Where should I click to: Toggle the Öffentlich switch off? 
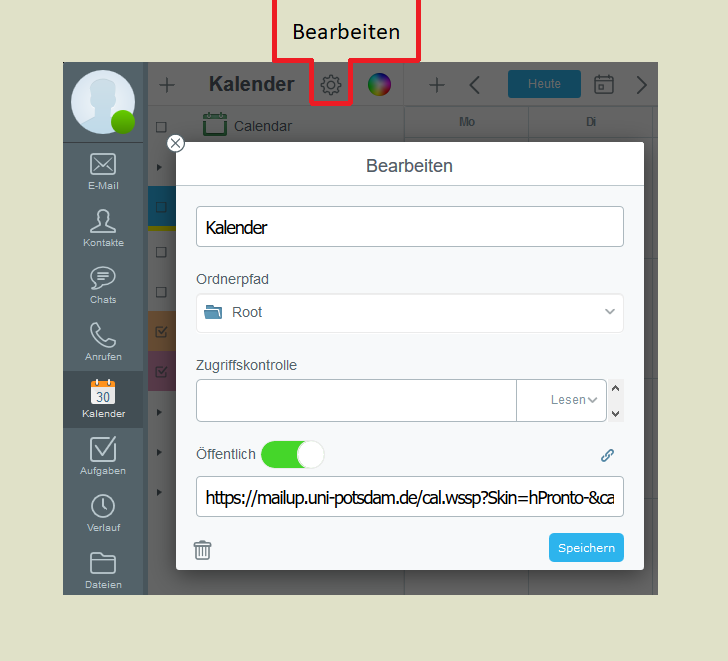click(292, 454)
